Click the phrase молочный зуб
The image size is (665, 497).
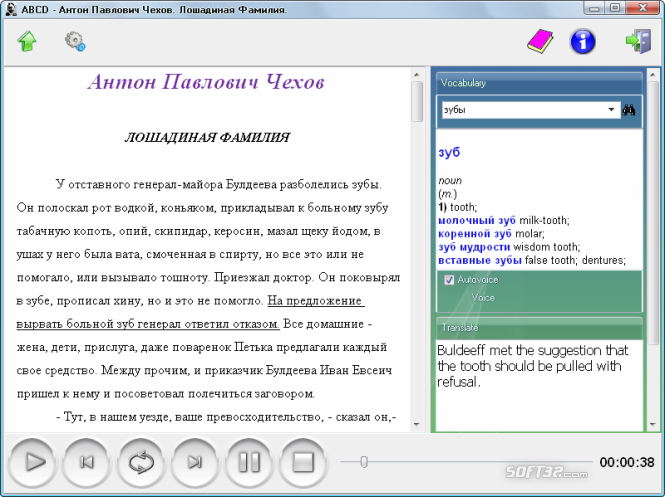(477, 221)
